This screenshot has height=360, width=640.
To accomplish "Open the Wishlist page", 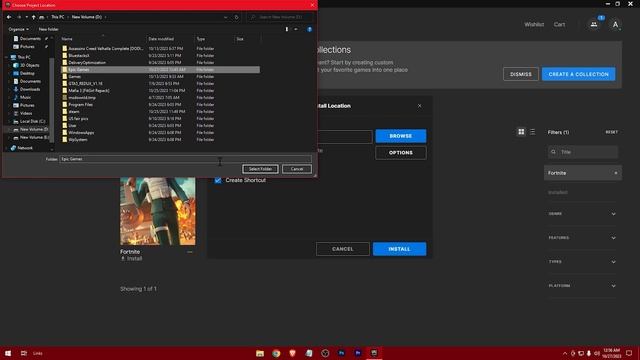I will click(x=534, y=24).
